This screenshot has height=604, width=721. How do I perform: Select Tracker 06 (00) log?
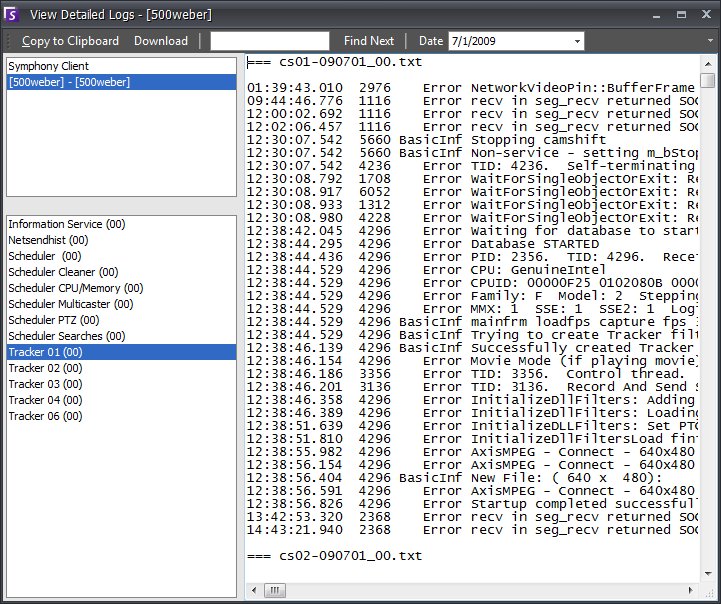point(121,416)
